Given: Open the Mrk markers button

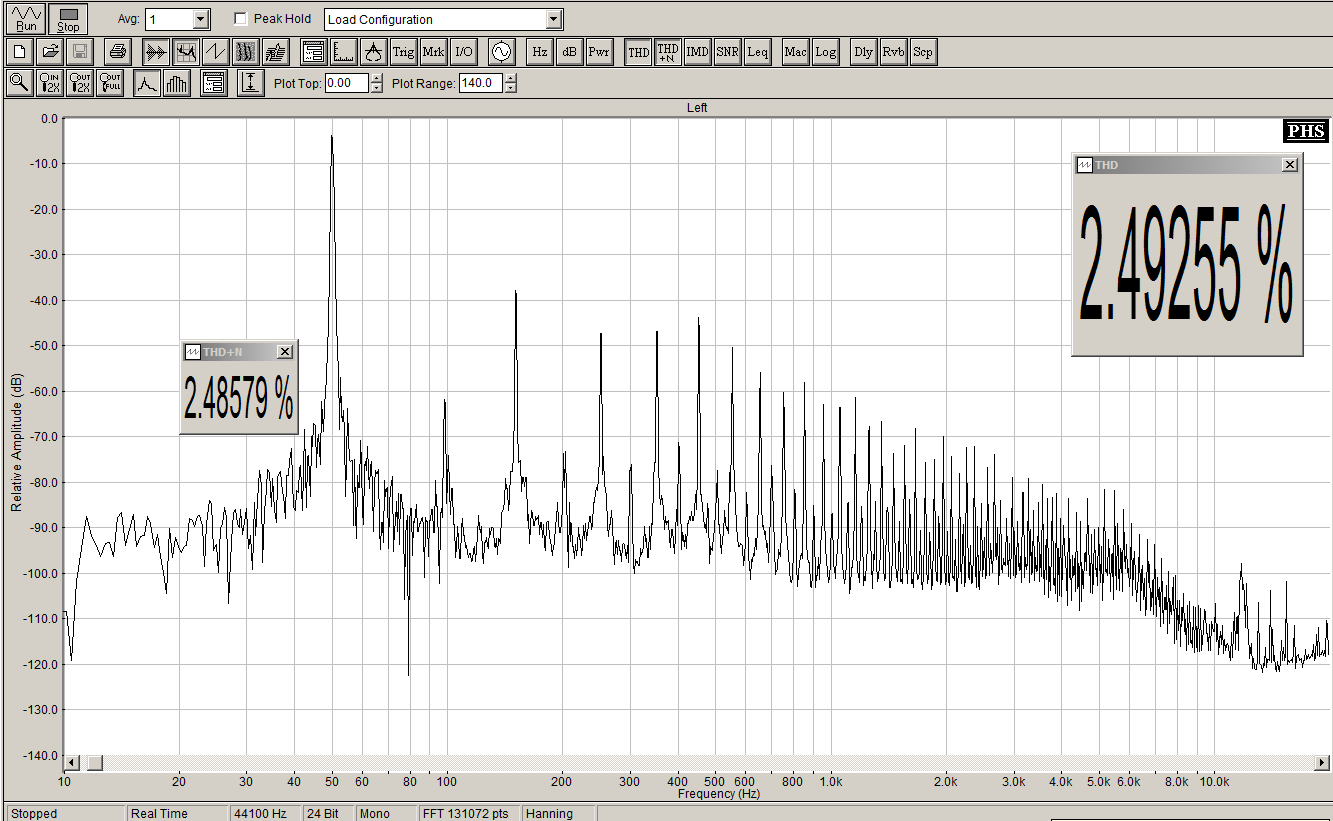Looking at the screenshot, I should tap(434, 52).
